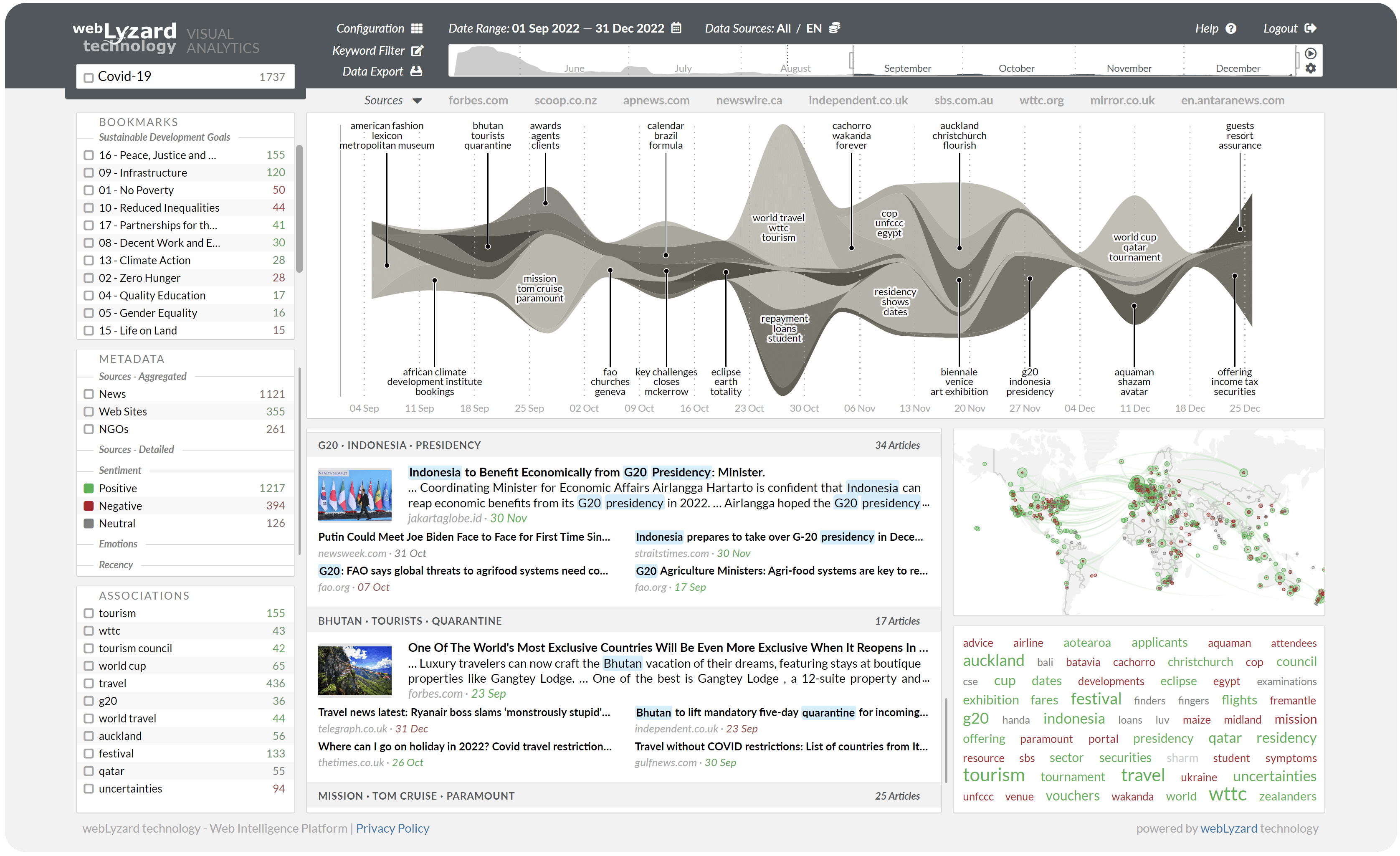This screenshot has width=1400, height=856.
Task: Click the g20 indonesia presidency chart label
Action: (x=1030, y=381)
